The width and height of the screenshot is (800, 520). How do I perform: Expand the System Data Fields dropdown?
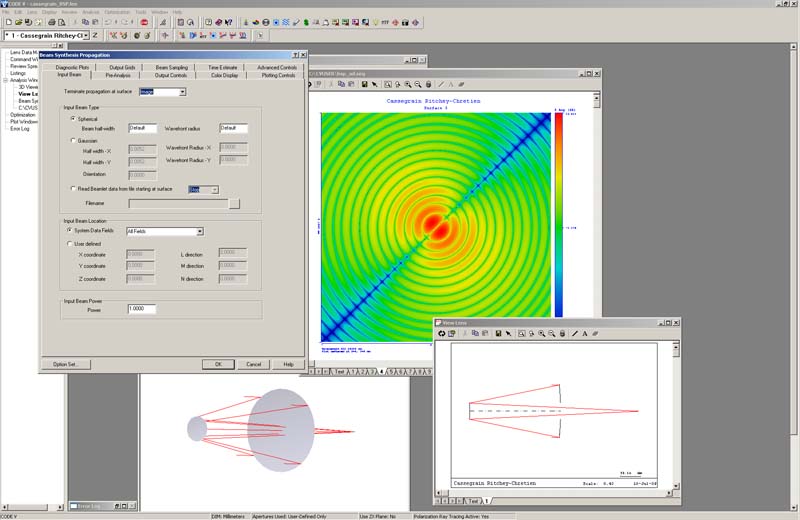[x=199, y=231]
